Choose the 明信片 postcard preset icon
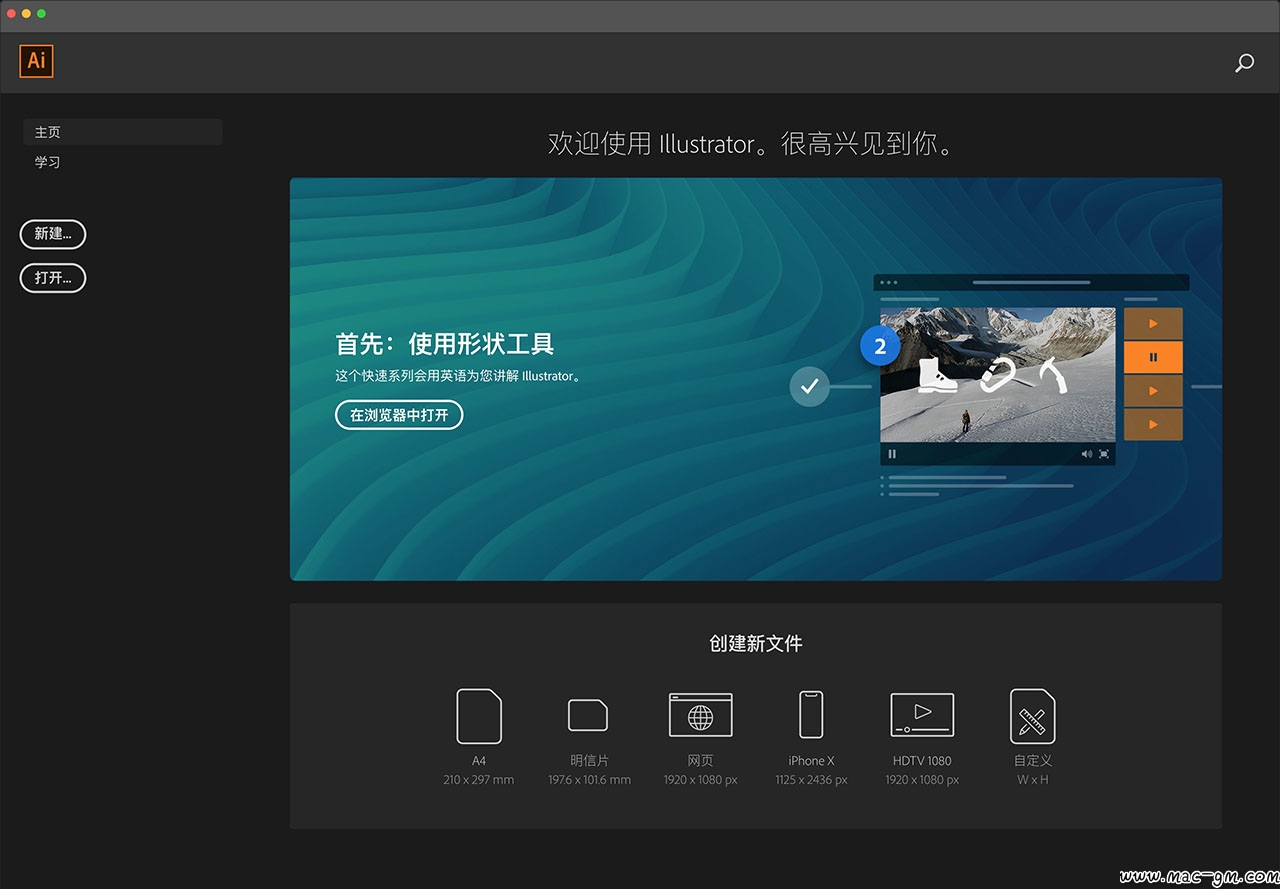Image resolution: width=1280 pixels, height=889 pixels. click(x=588, y=715)
